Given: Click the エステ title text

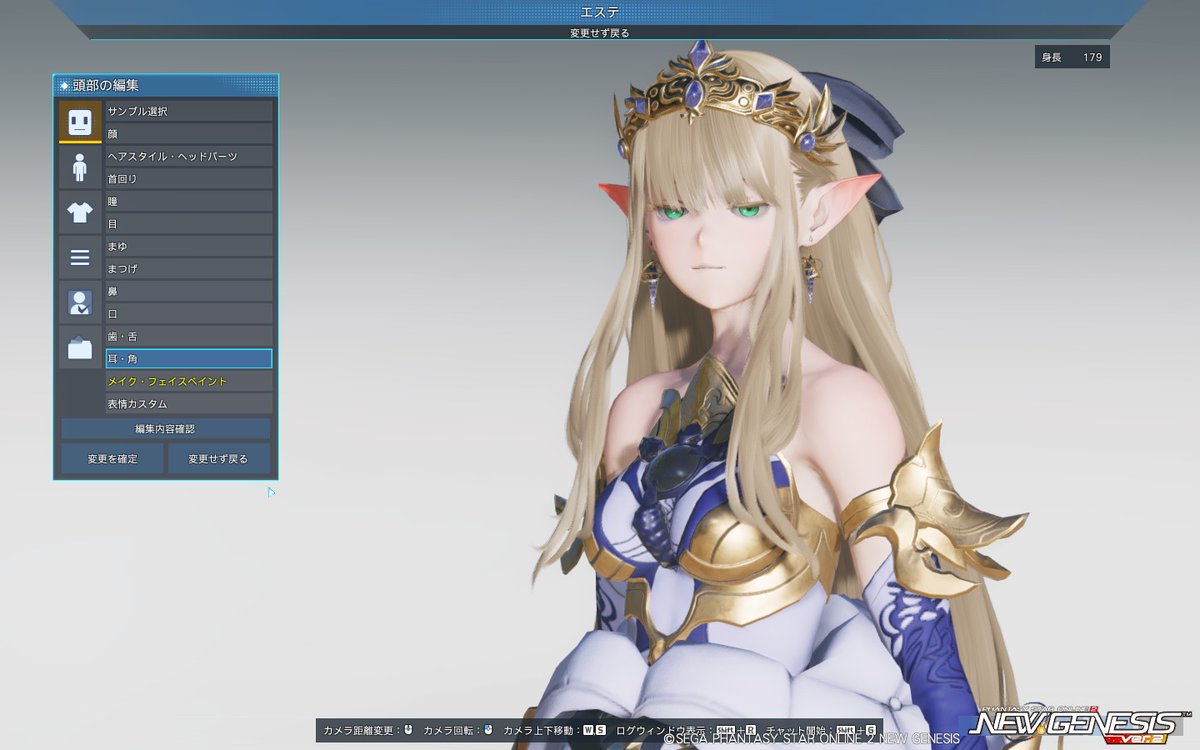Looking at the screenshot, I should (600, 12).
